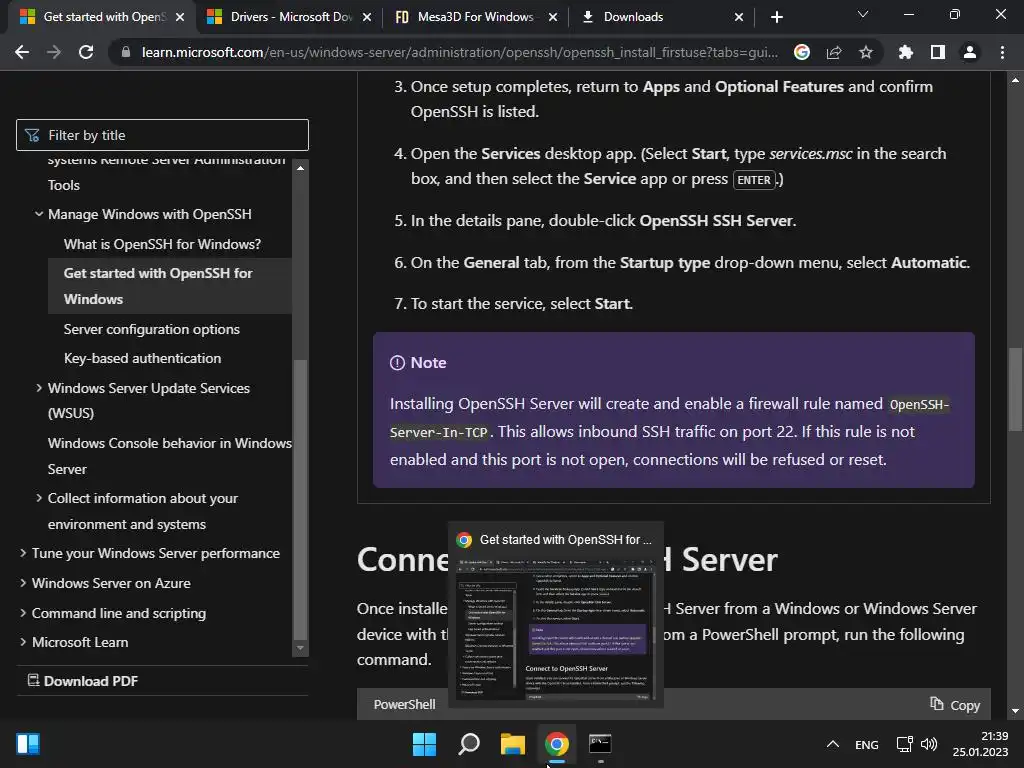Switch to Mesa3D For Windows tab
The height and width of the screenshot is (768, 1024).
pos(475,17)
